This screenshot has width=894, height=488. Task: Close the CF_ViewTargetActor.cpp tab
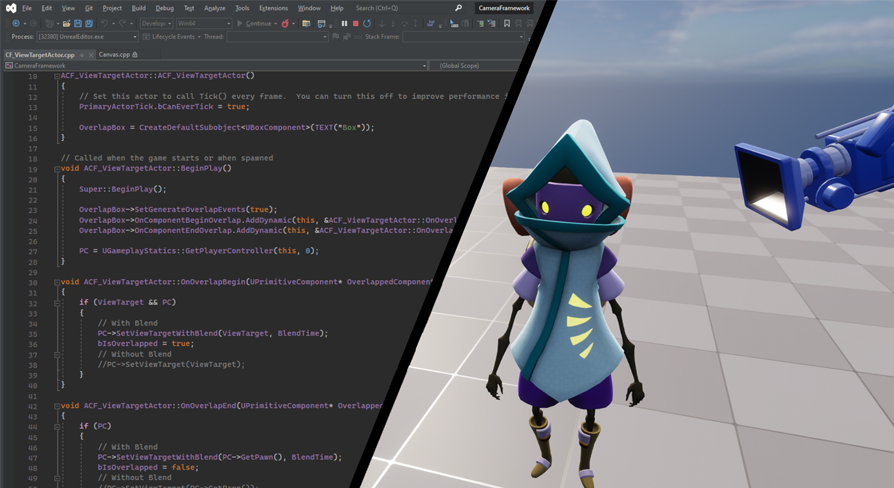(x=91, y=55)
